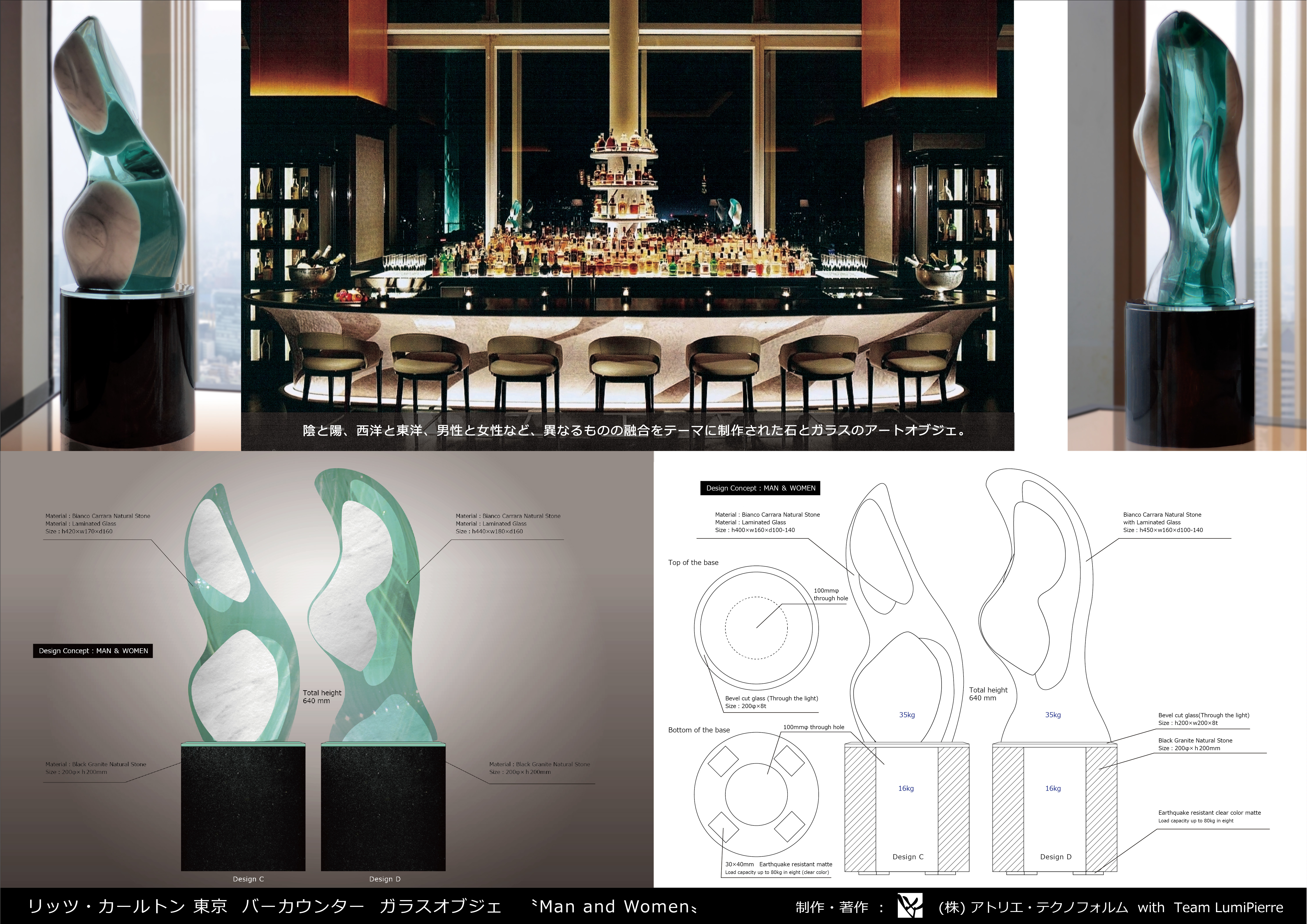Image resolution: width=1307 pixels, height=924 pixels.
Task: Click the company logo icon in footer
Action: click(x=910, y=905)
